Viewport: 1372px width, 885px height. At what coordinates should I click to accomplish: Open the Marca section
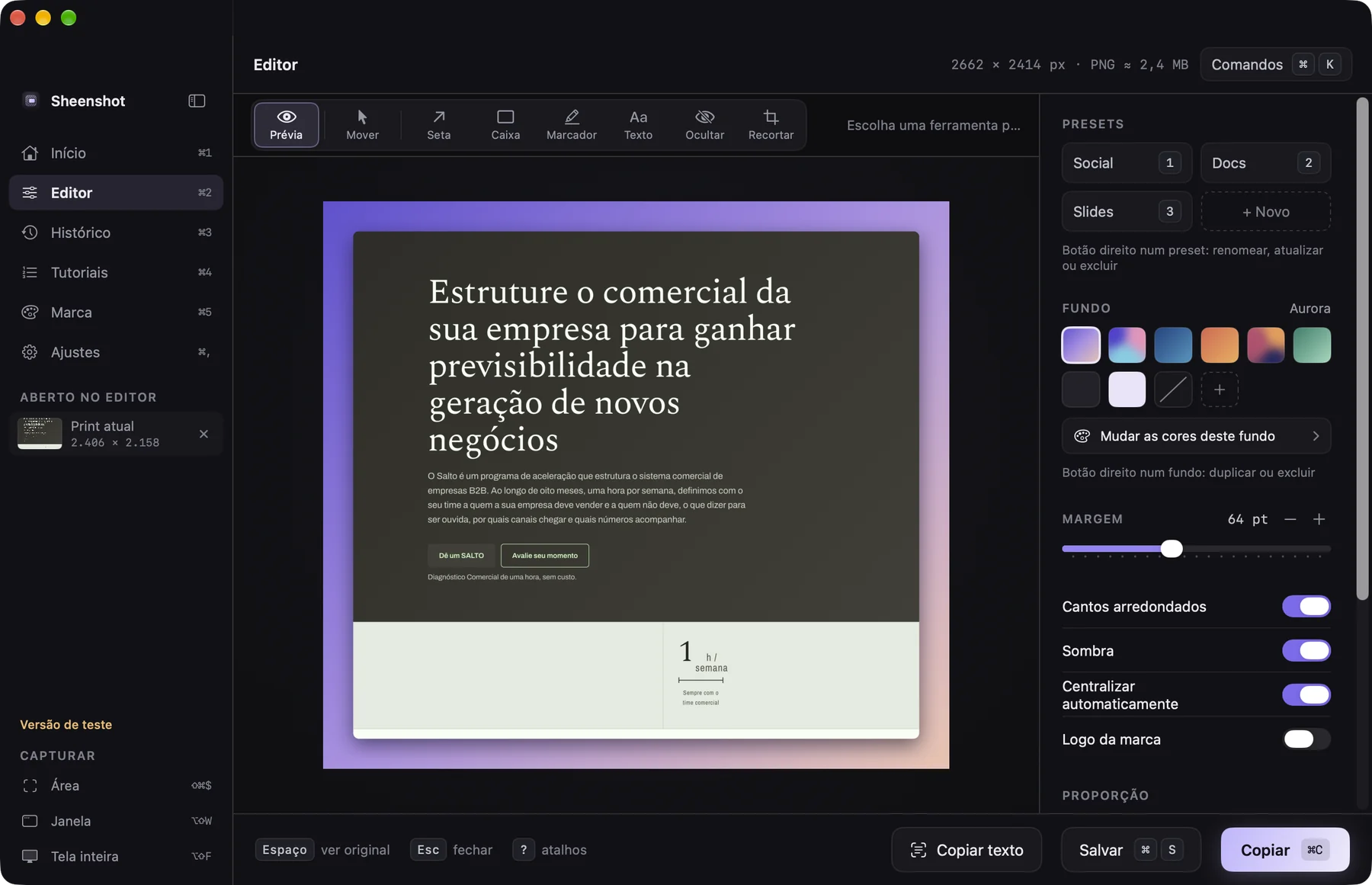click(x=116, y=312)
